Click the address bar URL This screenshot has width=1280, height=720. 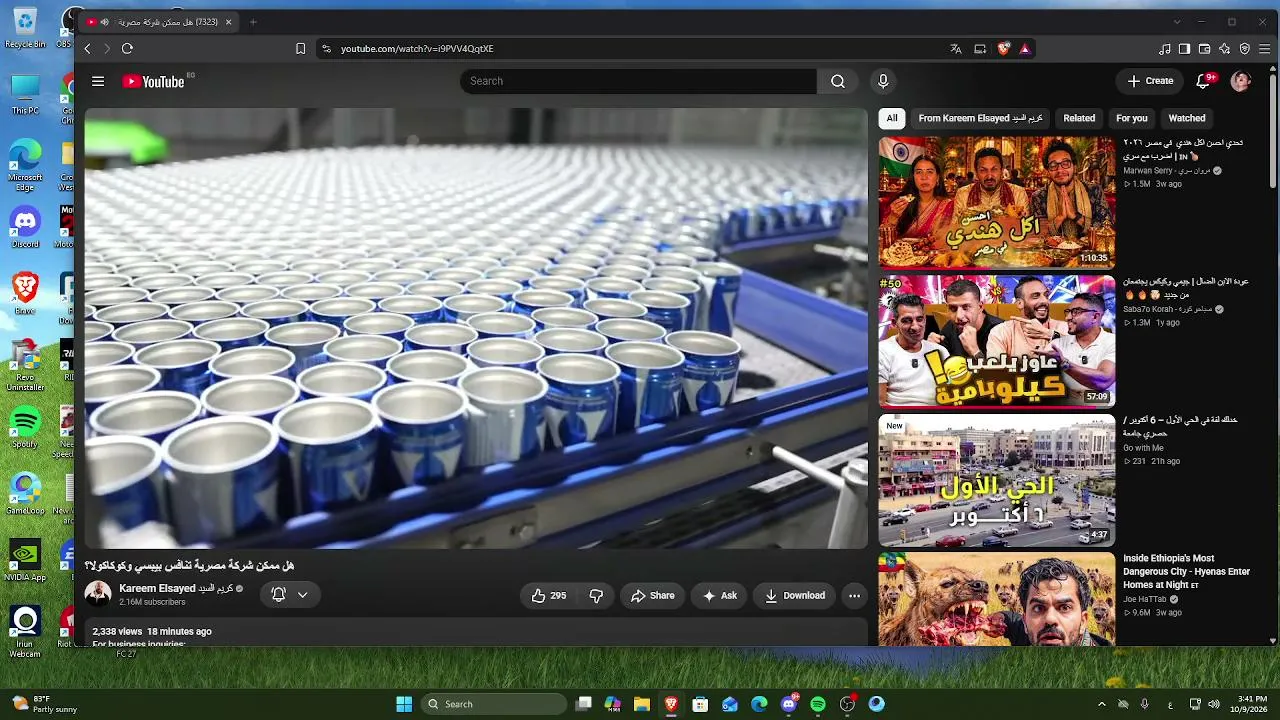pos(417,48)
